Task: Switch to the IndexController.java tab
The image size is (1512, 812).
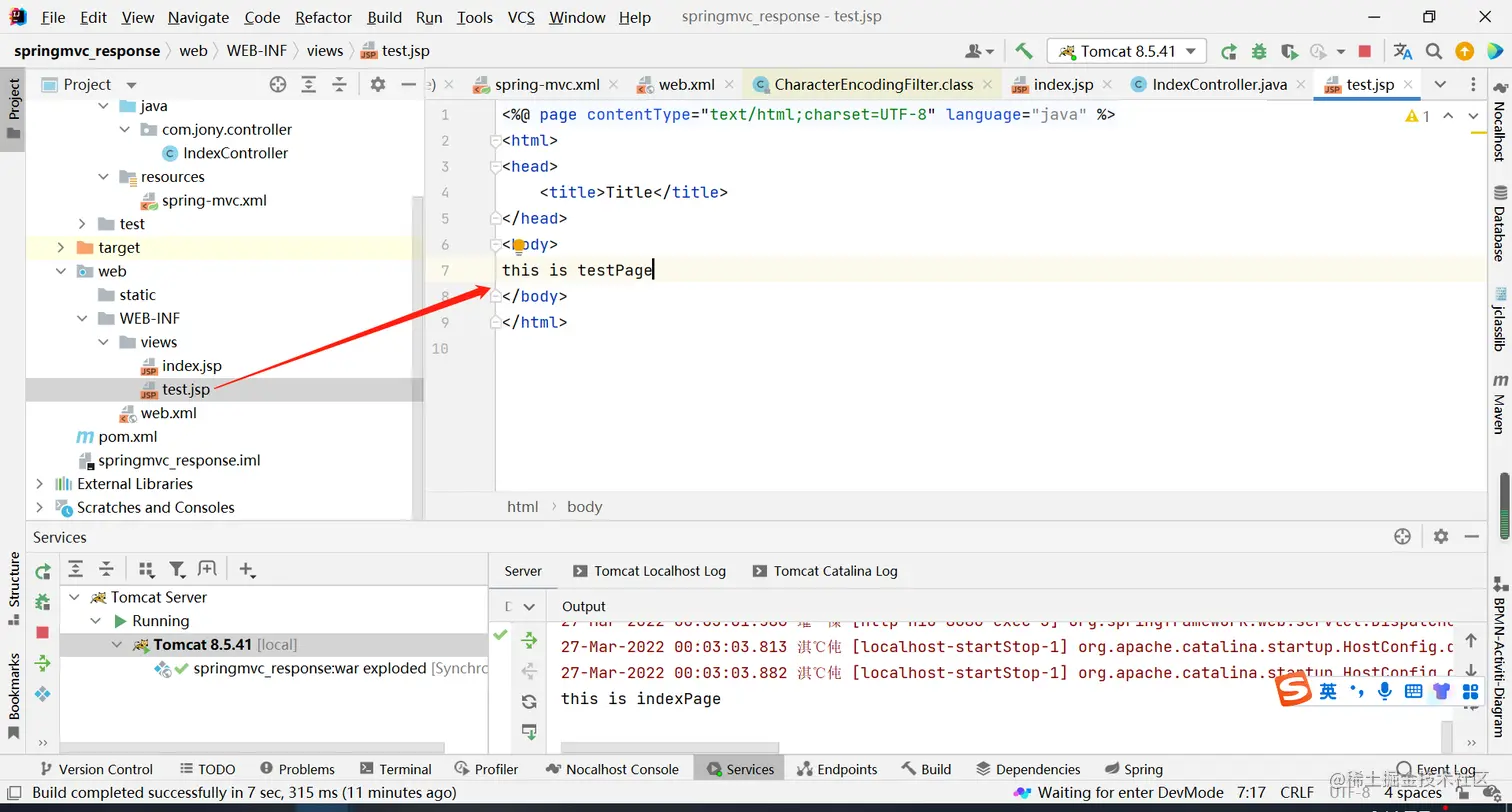Action: [1219, 84]
